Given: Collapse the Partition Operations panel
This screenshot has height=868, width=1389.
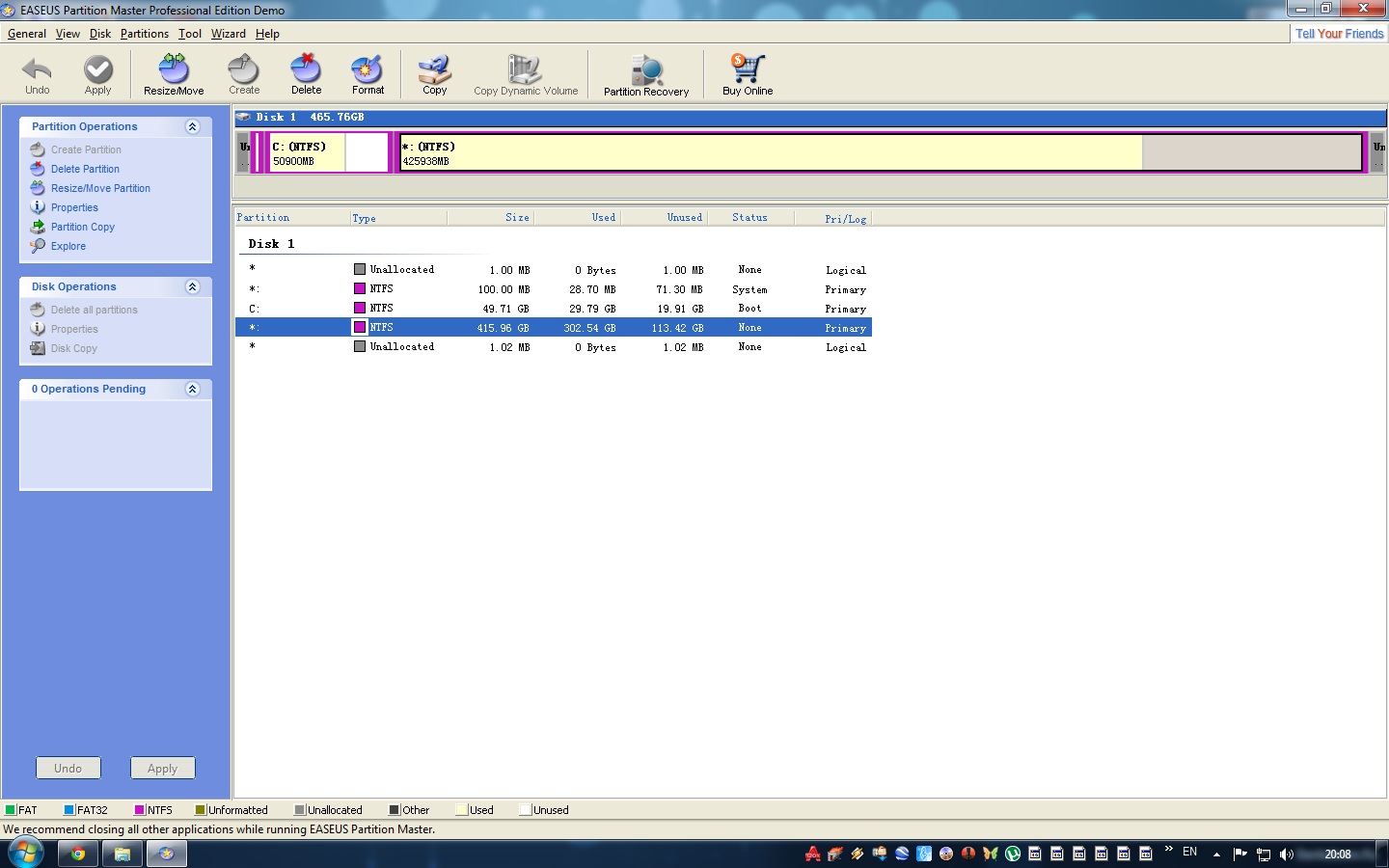Looking at the screenshot, I should 192,126.
